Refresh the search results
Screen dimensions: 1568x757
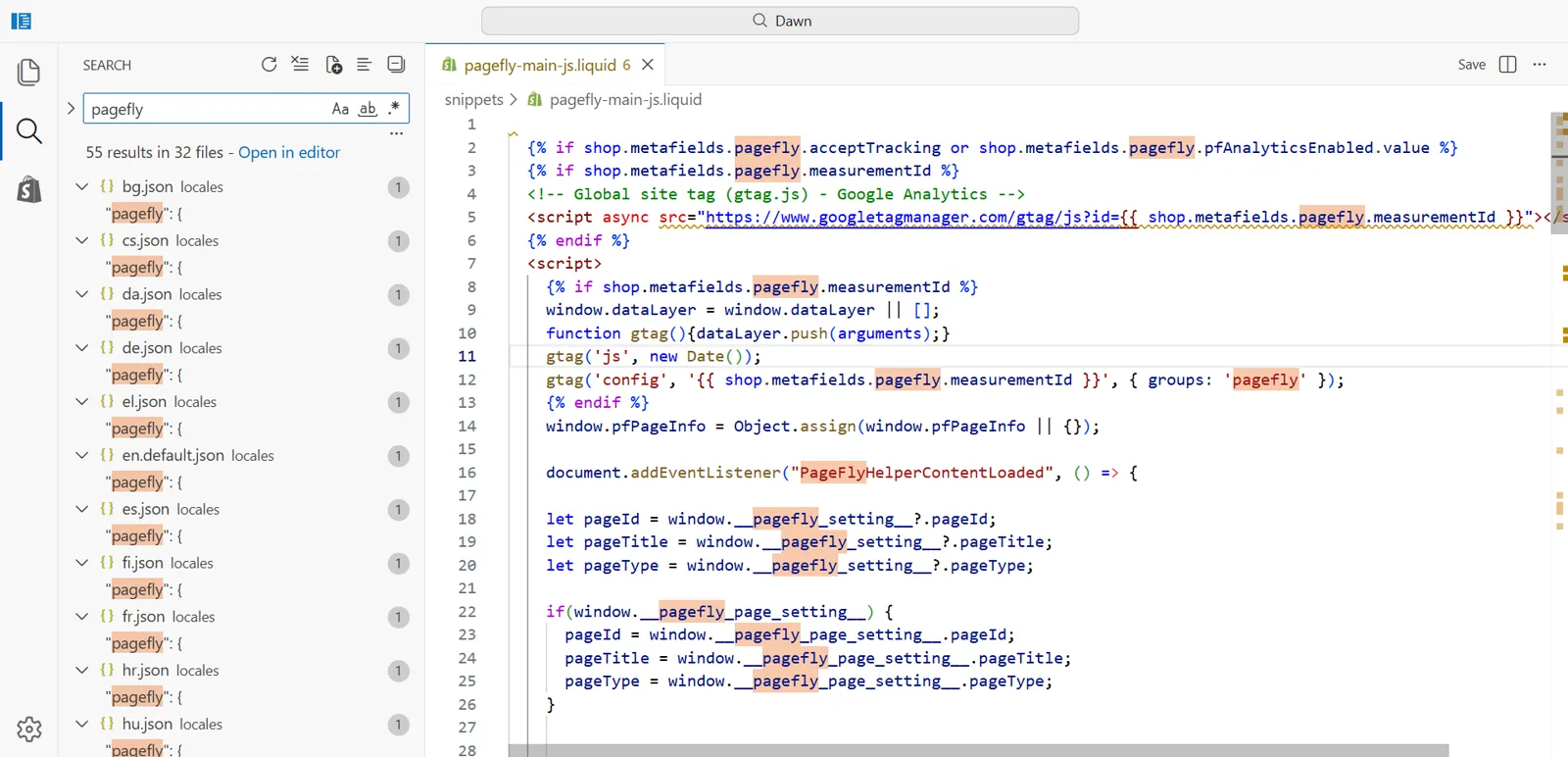(x=269, y=65)
